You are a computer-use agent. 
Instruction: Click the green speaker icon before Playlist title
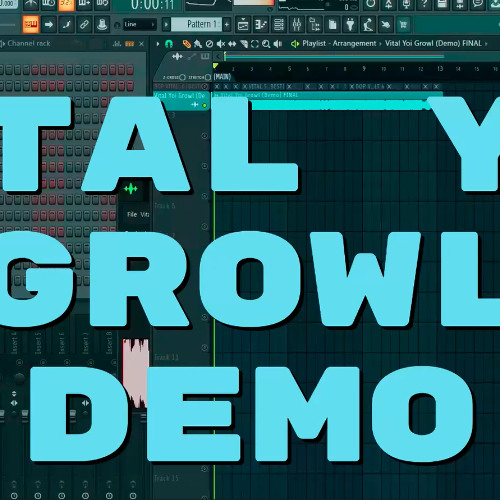(295, 44)
